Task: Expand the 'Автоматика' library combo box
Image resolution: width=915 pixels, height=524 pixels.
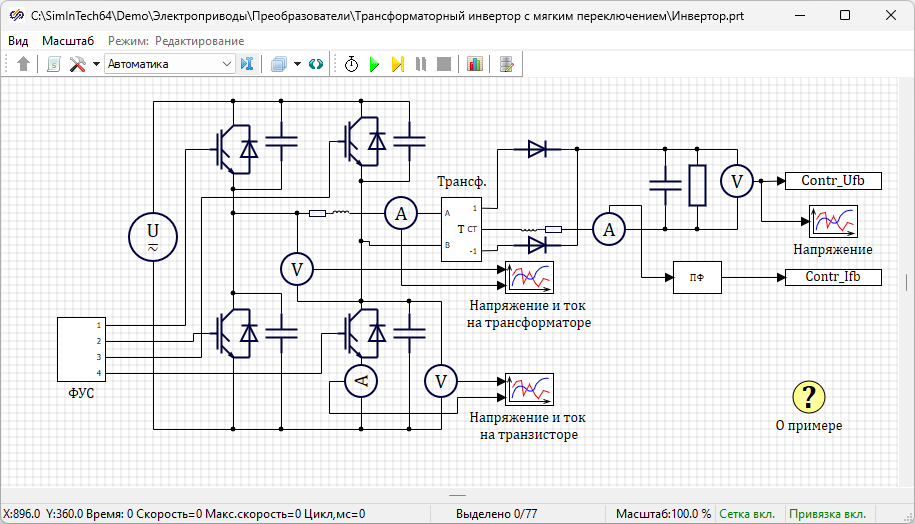Action: tap(226, 64)
